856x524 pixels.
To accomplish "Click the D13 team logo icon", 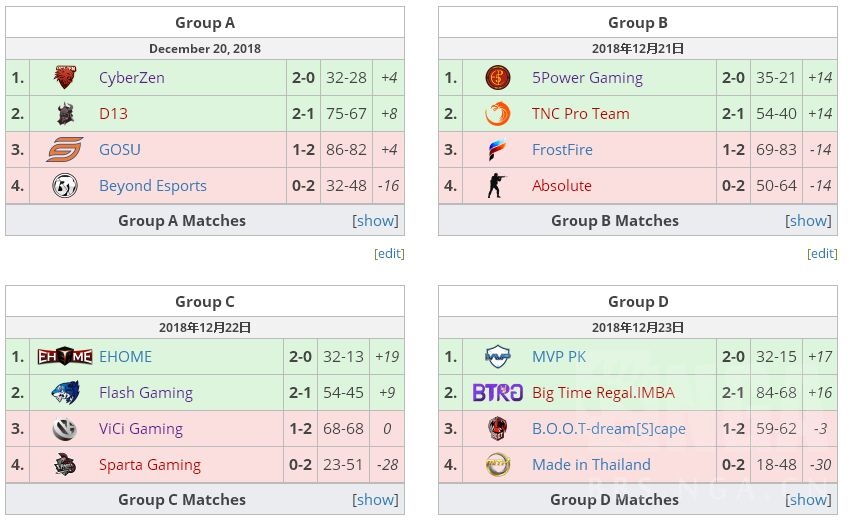I will coord(65,114).
